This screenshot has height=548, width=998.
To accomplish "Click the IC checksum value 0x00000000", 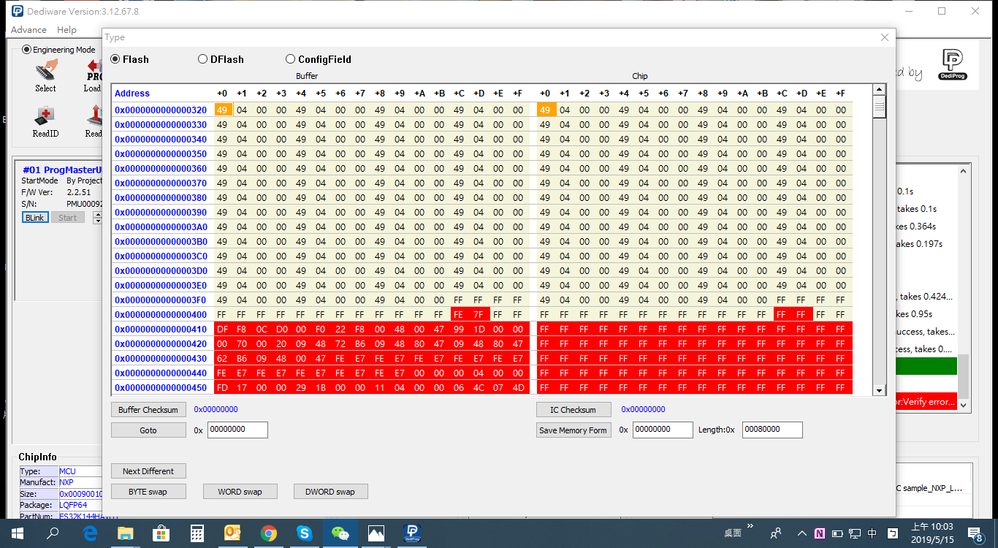I will click(x=643, y=409).
